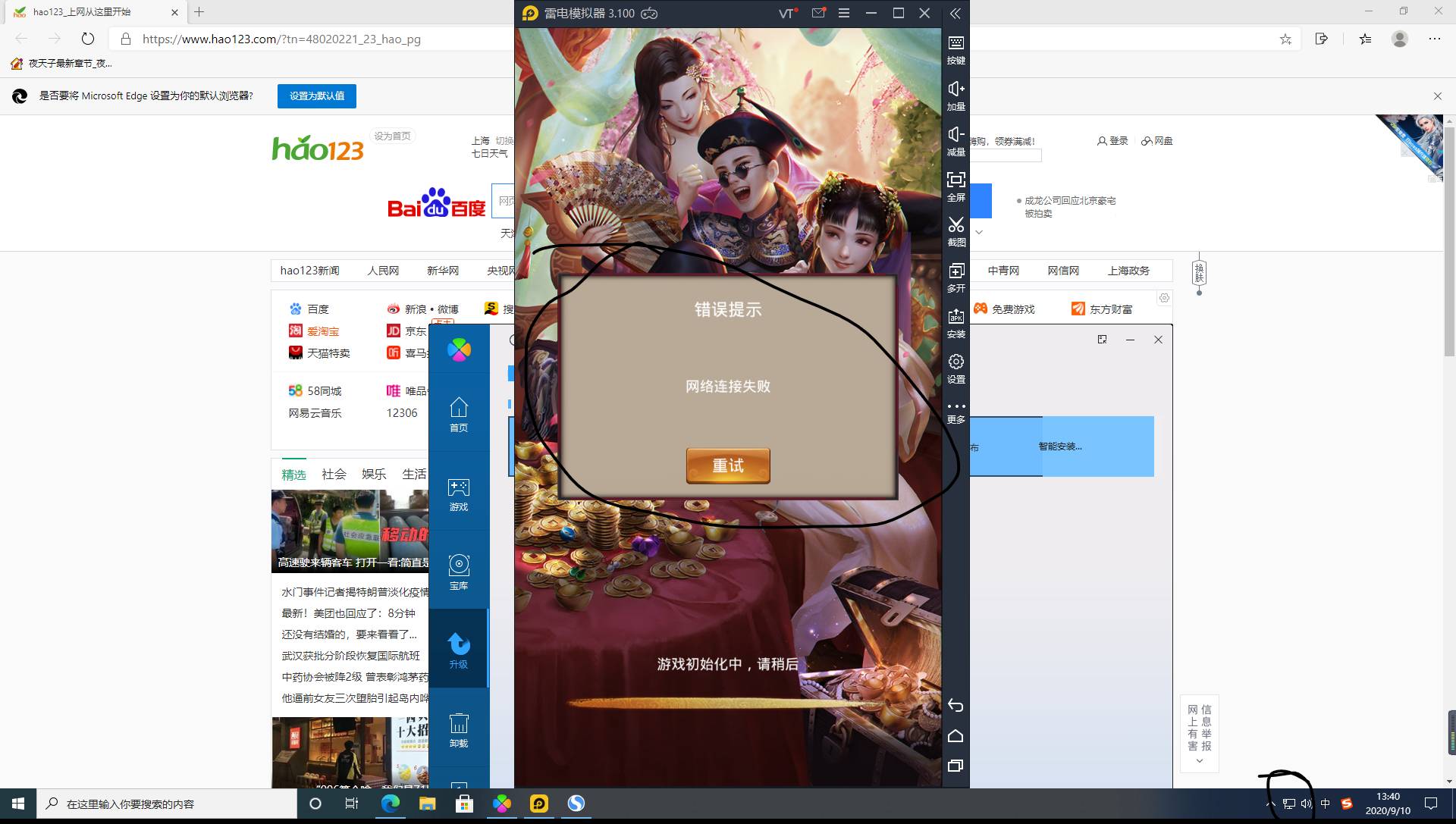
Task: Decrease volume with the 减量 icon
Action: pyautogui.click(x=955, y=140)
